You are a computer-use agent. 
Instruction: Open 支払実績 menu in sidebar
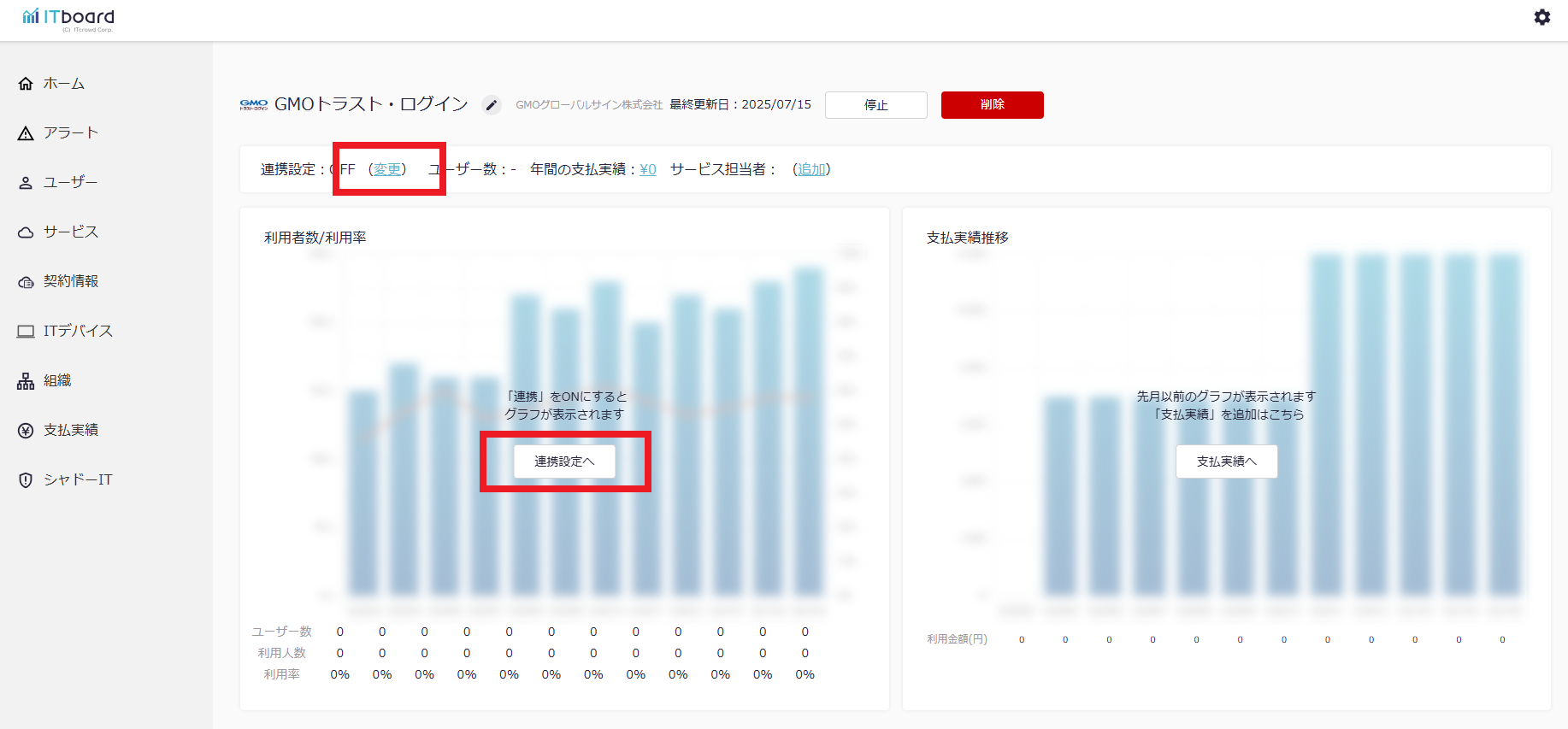pyautogui.click(x=71, y=431)
